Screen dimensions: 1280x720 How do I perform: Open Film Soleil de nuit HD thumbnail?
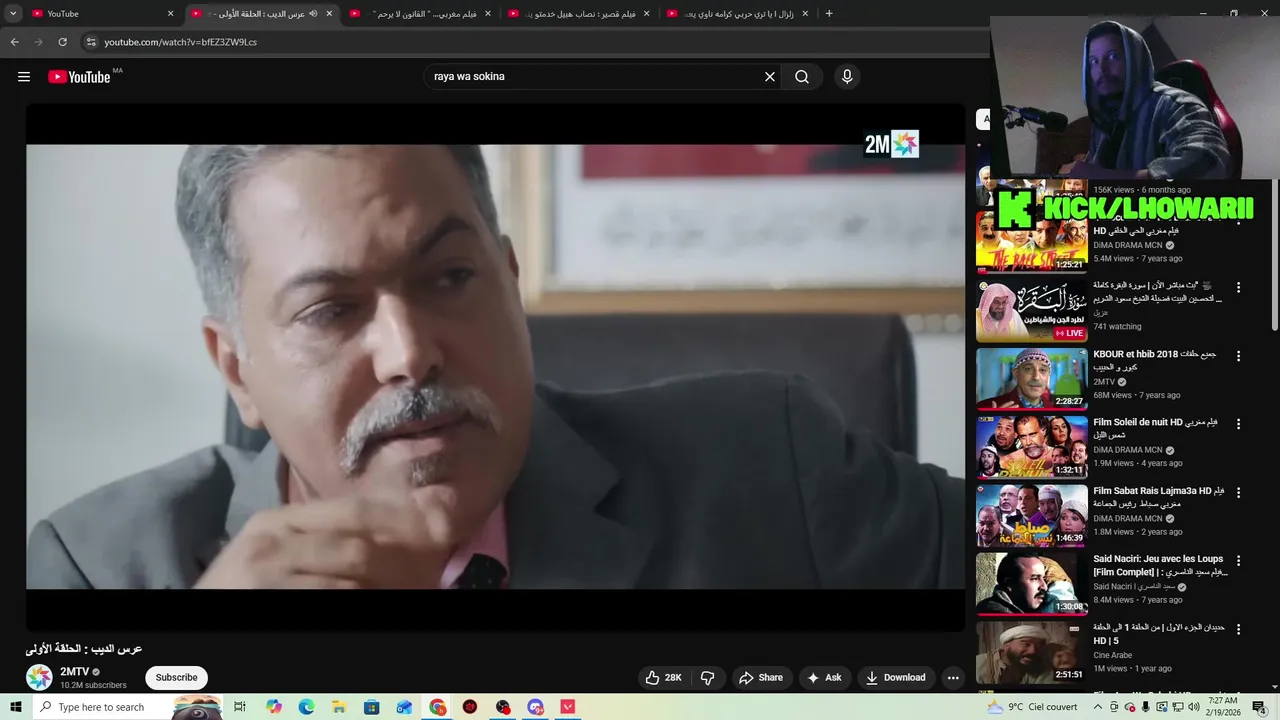(1031, 448)
